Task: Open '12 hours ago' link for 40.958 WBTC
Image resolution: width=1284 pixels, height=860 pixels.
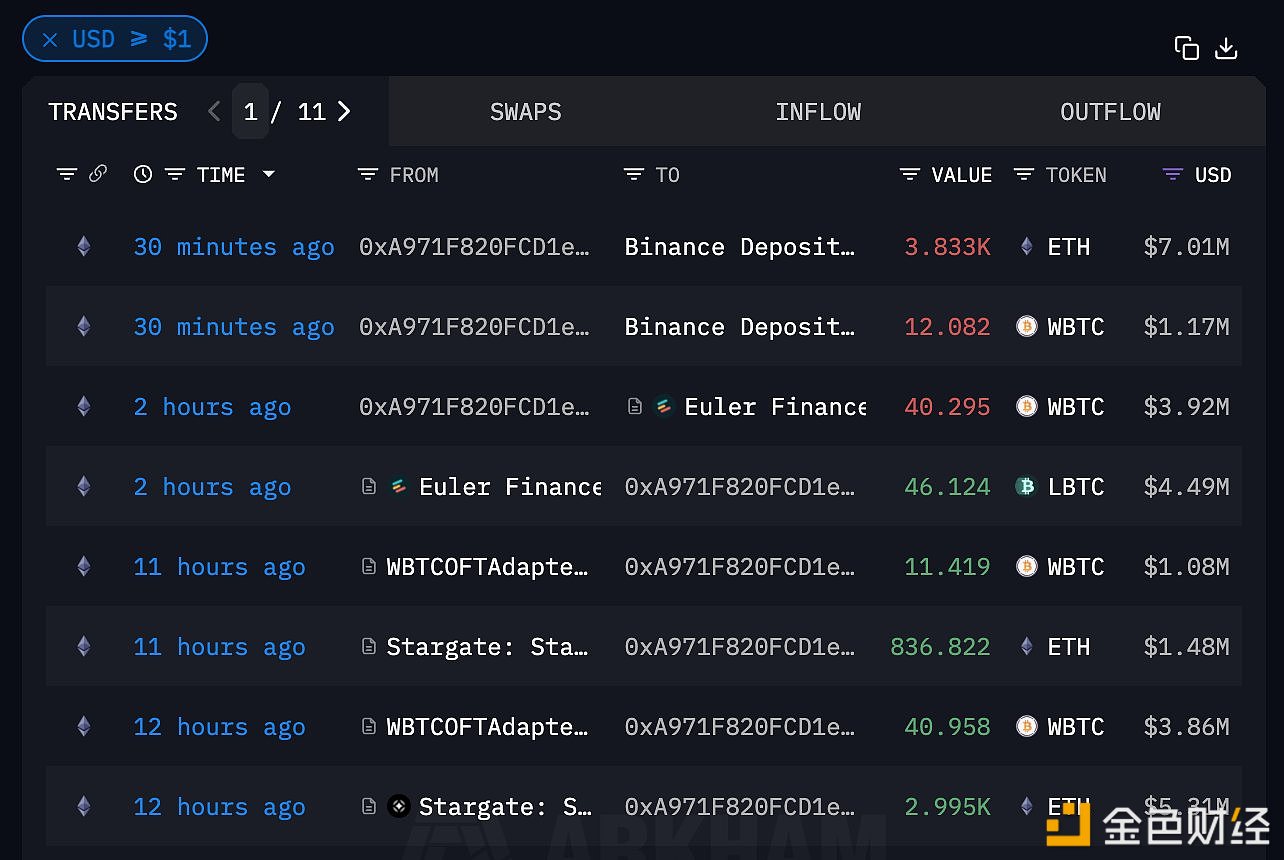Action: tap(219, 727)
